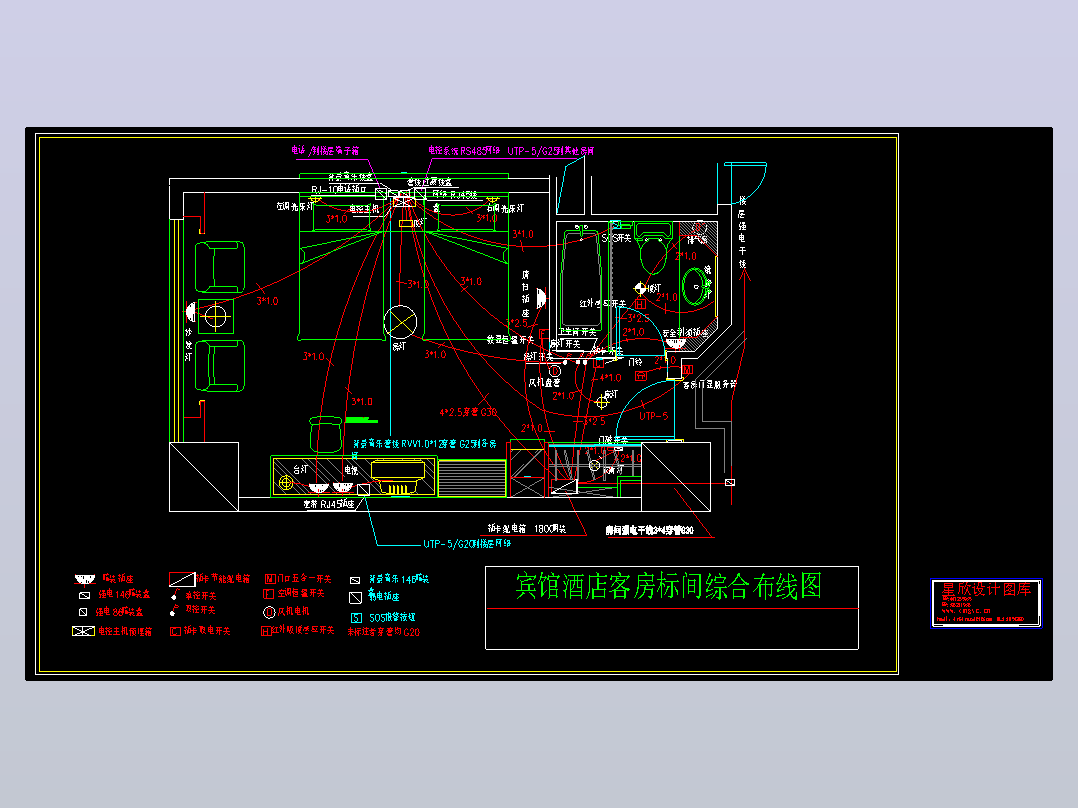Select the 风机盘管 label
The image size is (1078, 808).
point(544,382)
